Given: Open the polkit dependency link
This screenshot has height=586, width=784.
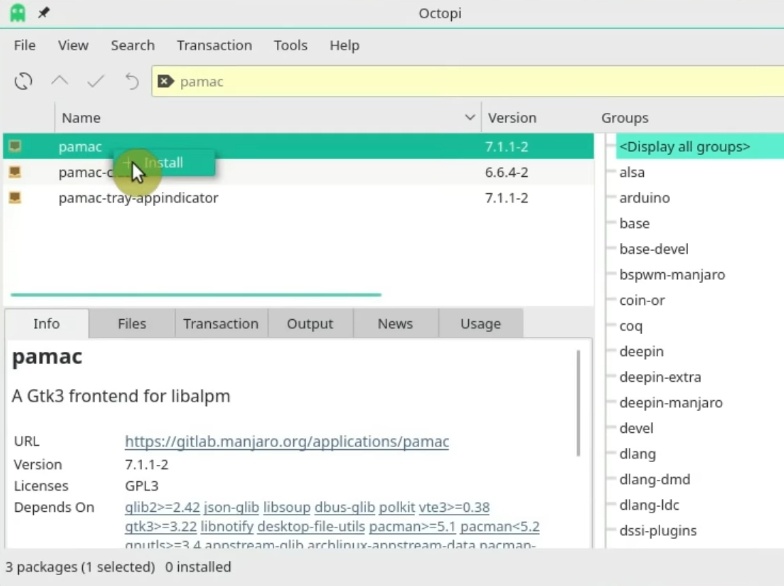Looking at the screenshot, I should coord(397,507).
